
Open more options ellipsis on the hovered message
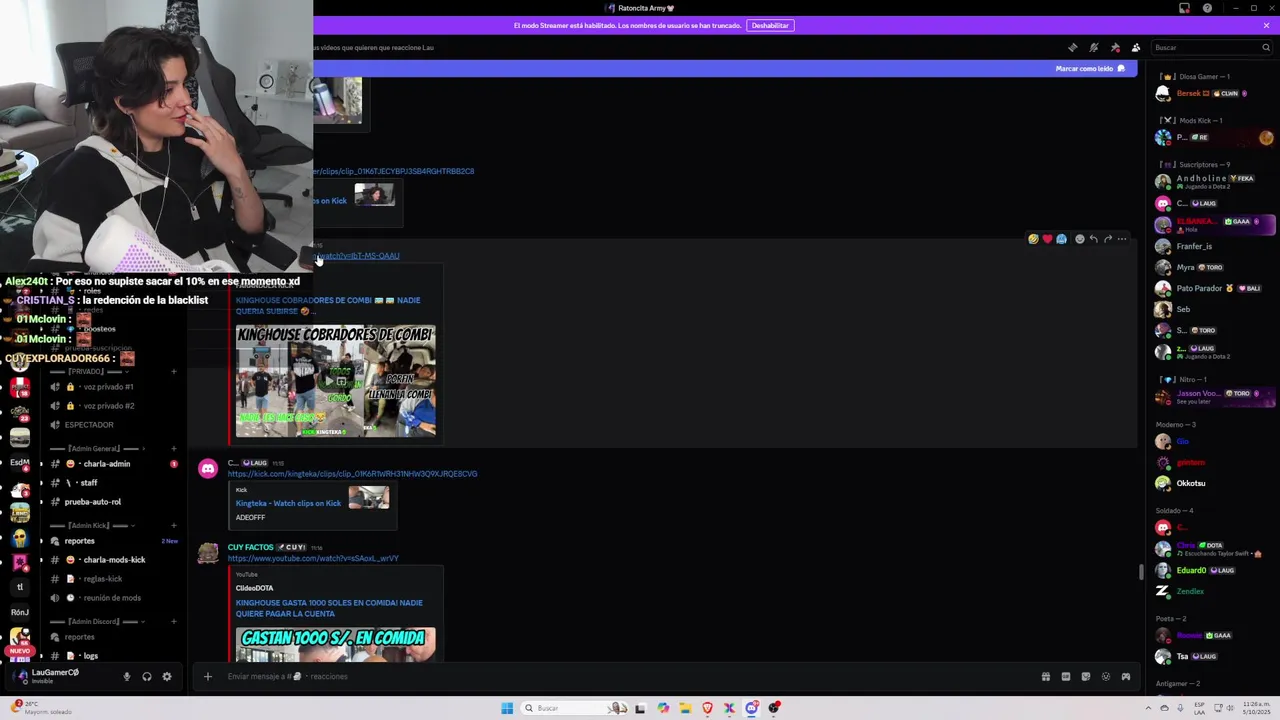tap(1122, 239)
